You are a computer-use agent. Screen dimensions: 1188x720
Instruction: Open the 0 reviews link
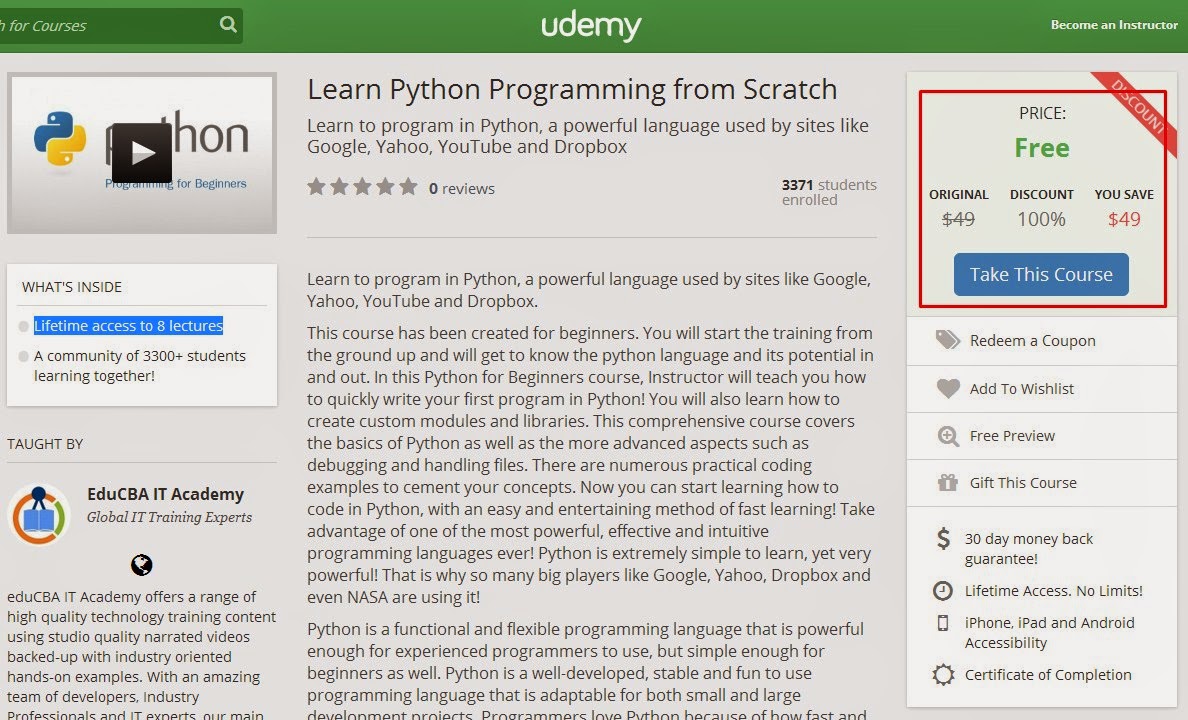461,189
